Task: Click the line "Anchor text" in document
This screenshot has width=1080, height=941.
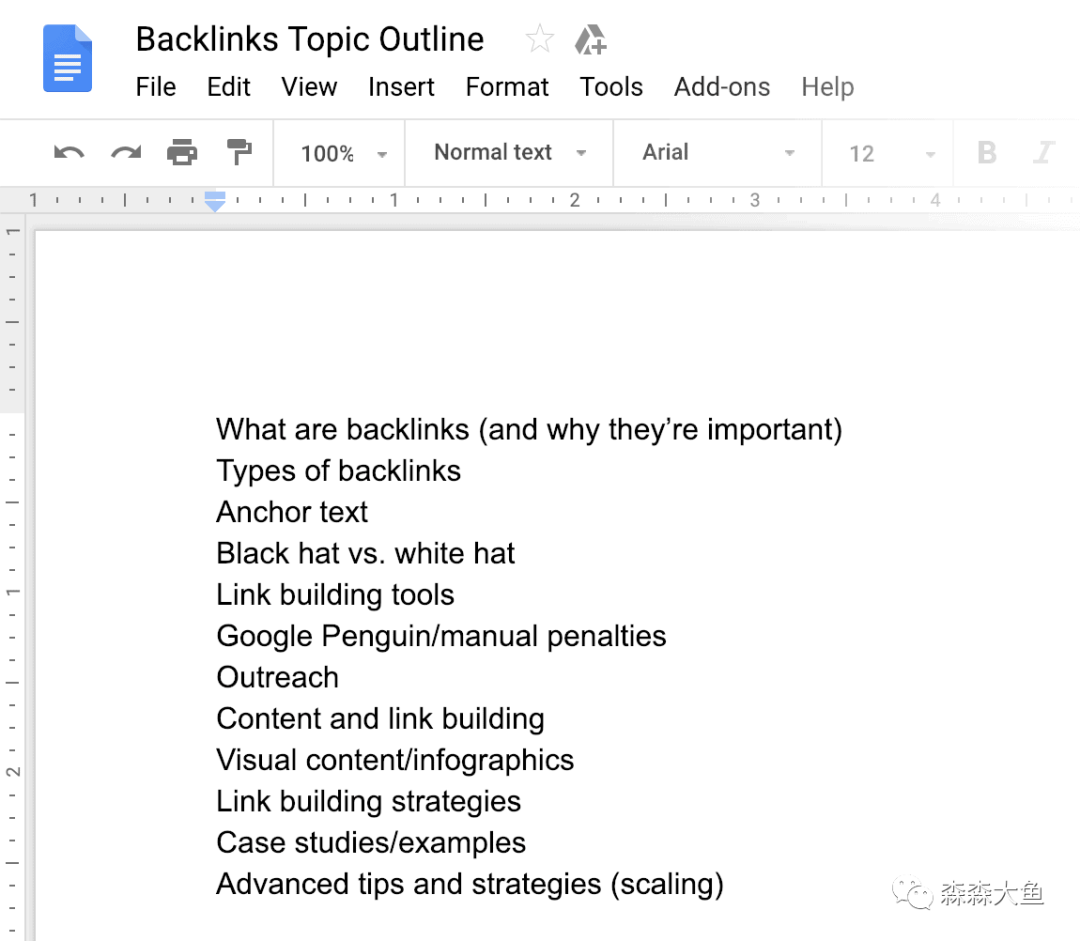Action: tap(292, 512)
